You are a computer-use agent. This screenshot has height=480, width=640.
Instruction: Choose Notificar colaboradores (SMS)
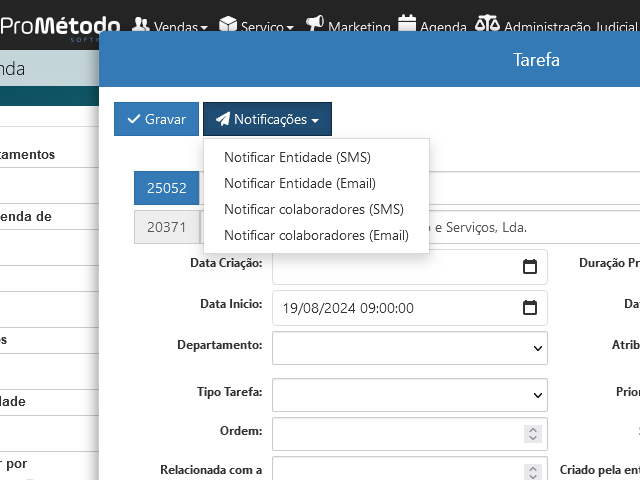click(x=314, y=209)
